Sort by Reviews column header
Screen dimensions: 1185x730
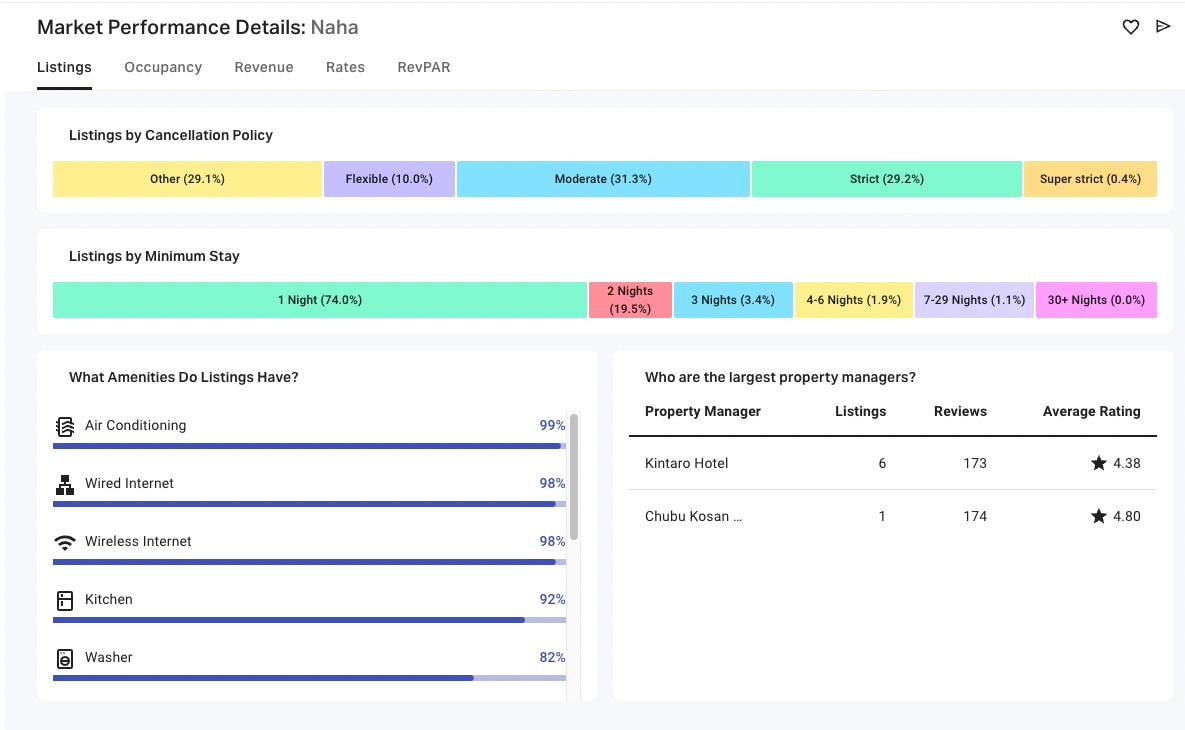click(x=960, y=411)
